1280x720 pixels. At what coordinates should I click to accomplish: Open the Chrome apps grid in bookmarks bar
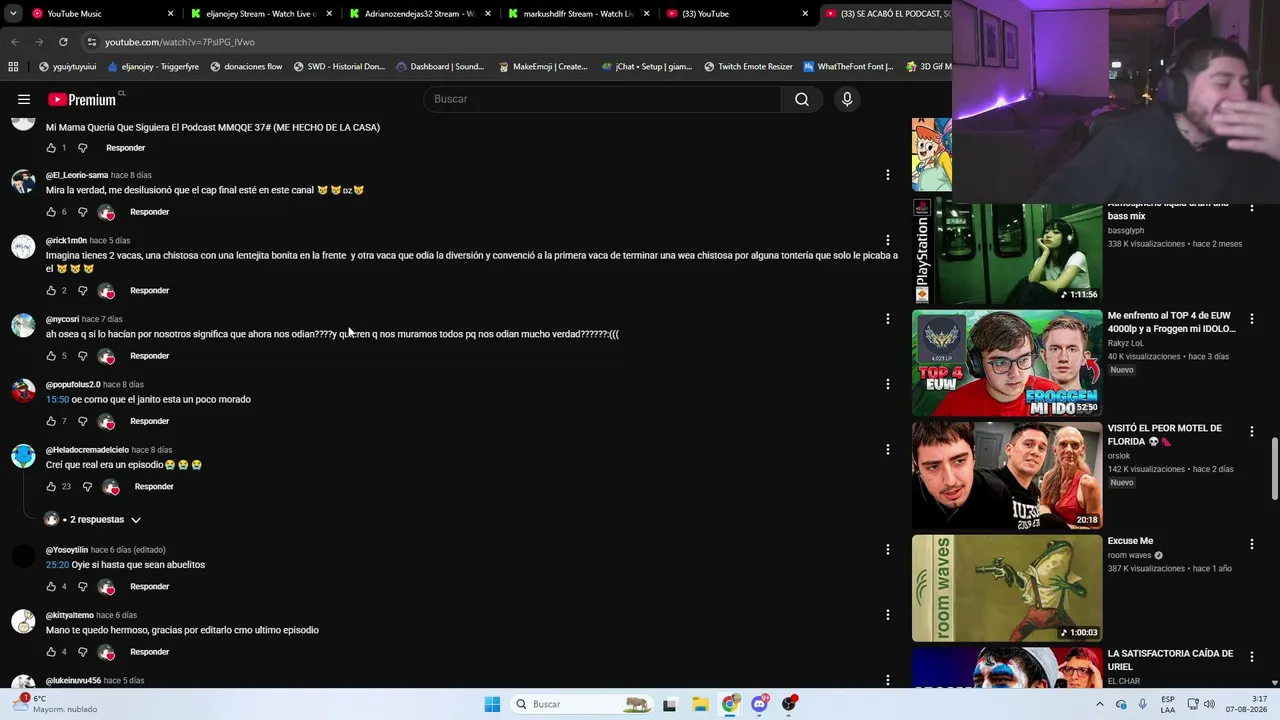point(13,67)
